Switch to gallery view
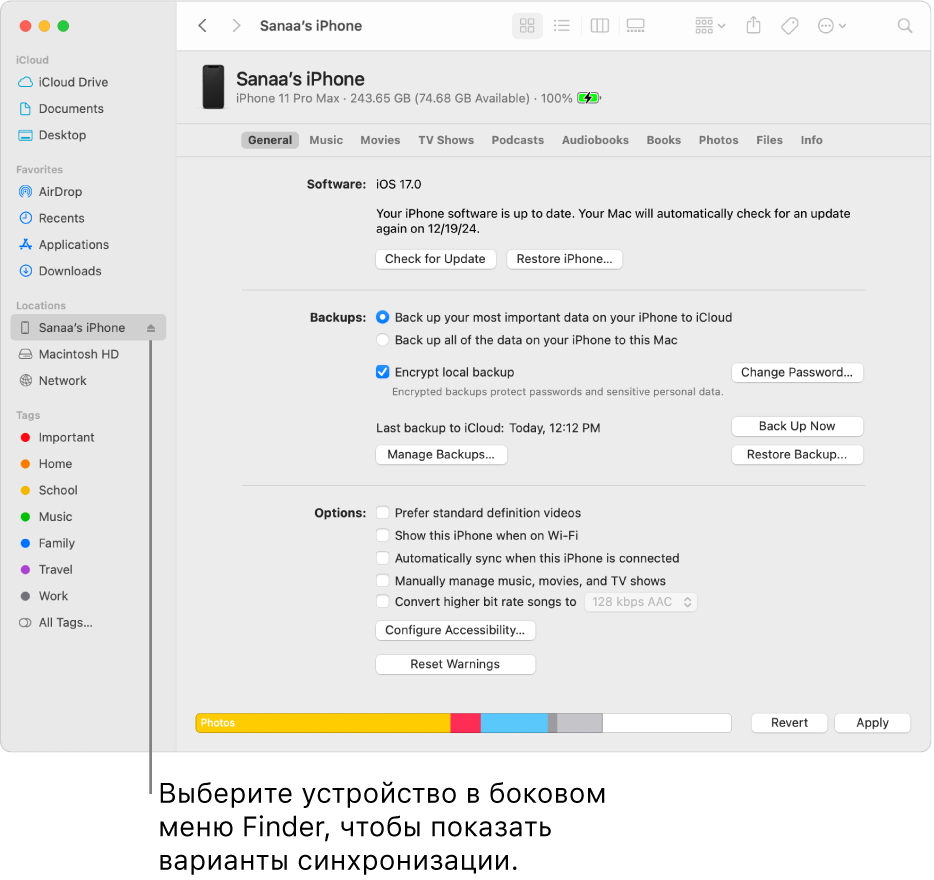934x880 pixels. coord(636,26)
